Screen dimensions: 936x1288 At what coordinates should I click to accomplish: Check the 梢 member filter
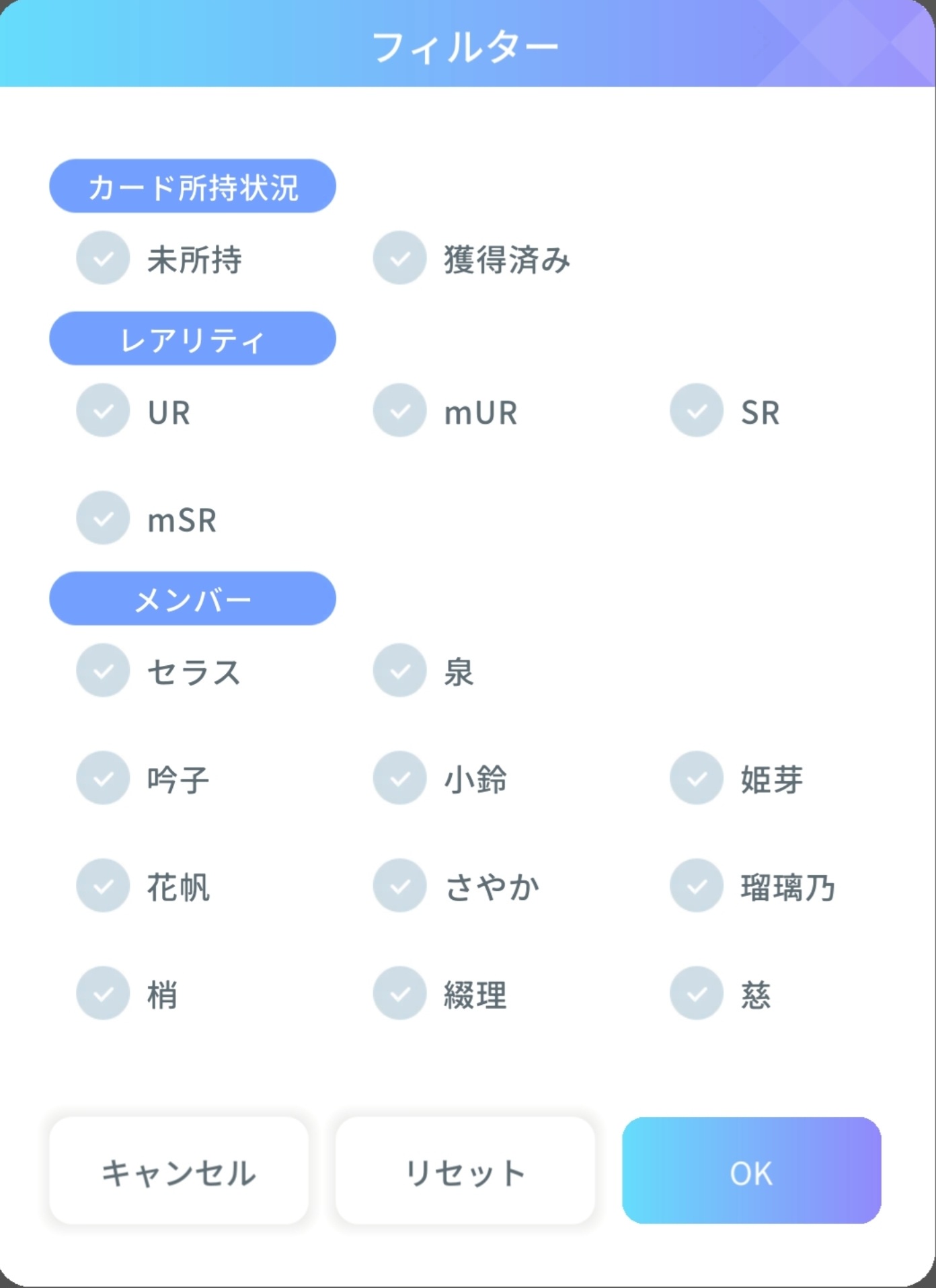click(x=103, y=993)
